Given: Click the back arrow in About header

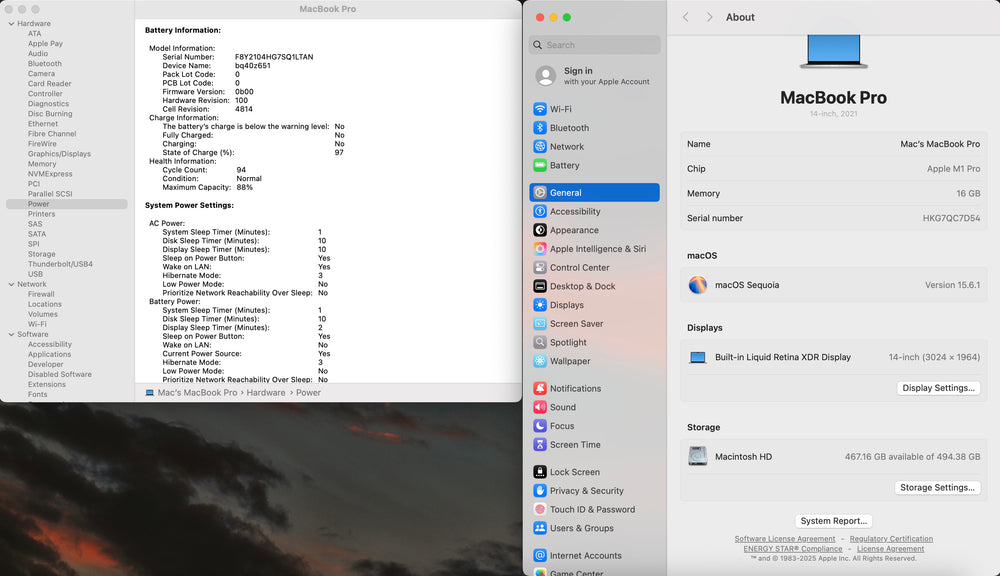Looking at the screenshot, I should [686, 17].
